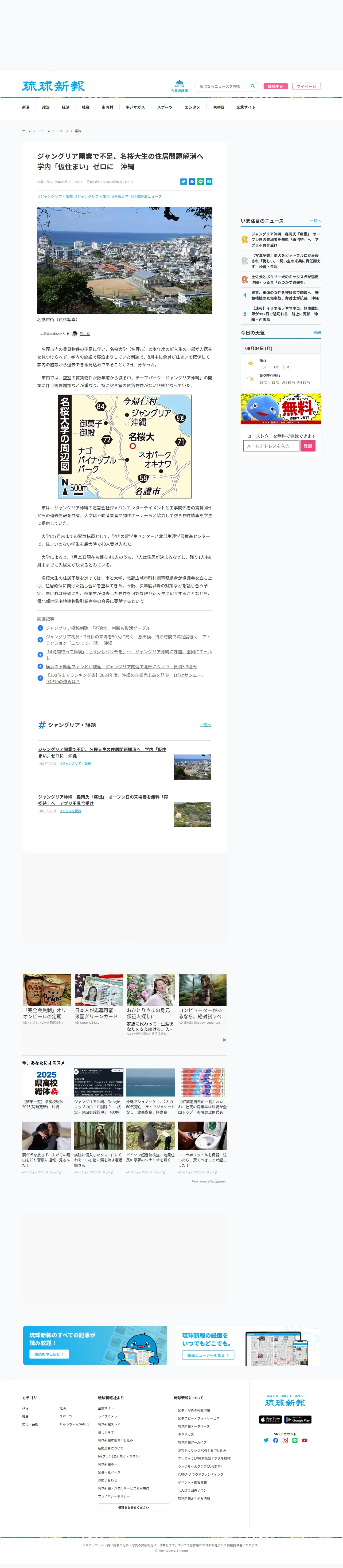Viewport: 343px width, 1568px height.
Task: Open the 無料 newsletter mascot banner
Action: click(281, 408)
